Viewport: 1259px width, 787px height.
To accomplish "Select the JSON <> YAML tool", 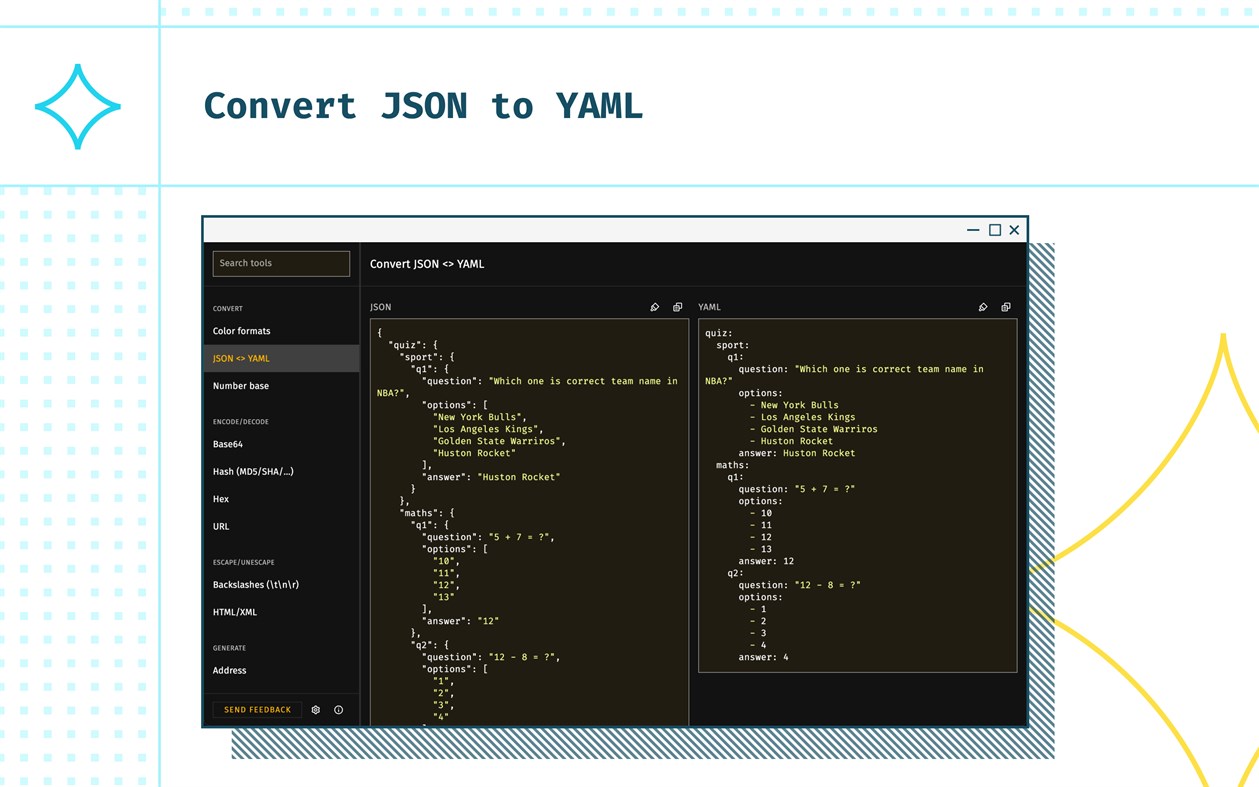I will tap(281, 358).
